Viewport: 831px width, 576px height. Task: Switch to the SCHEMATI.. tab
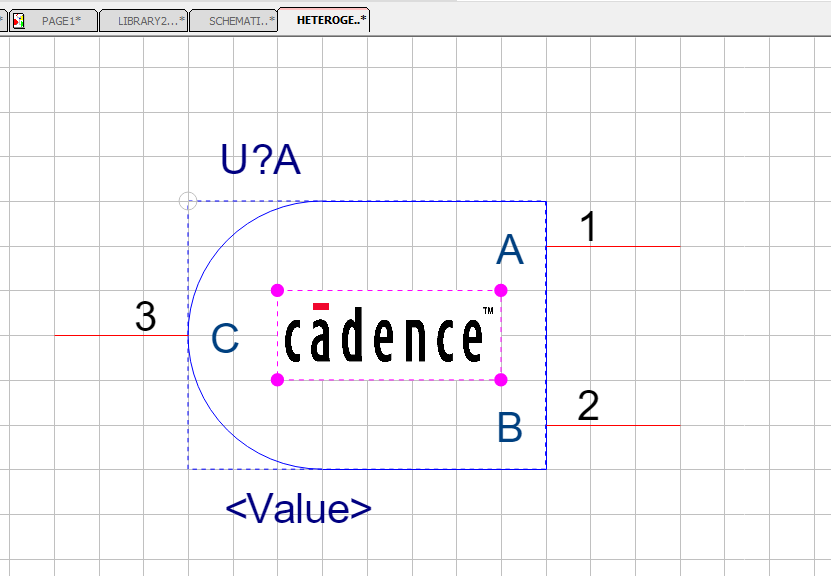(234, 21)
